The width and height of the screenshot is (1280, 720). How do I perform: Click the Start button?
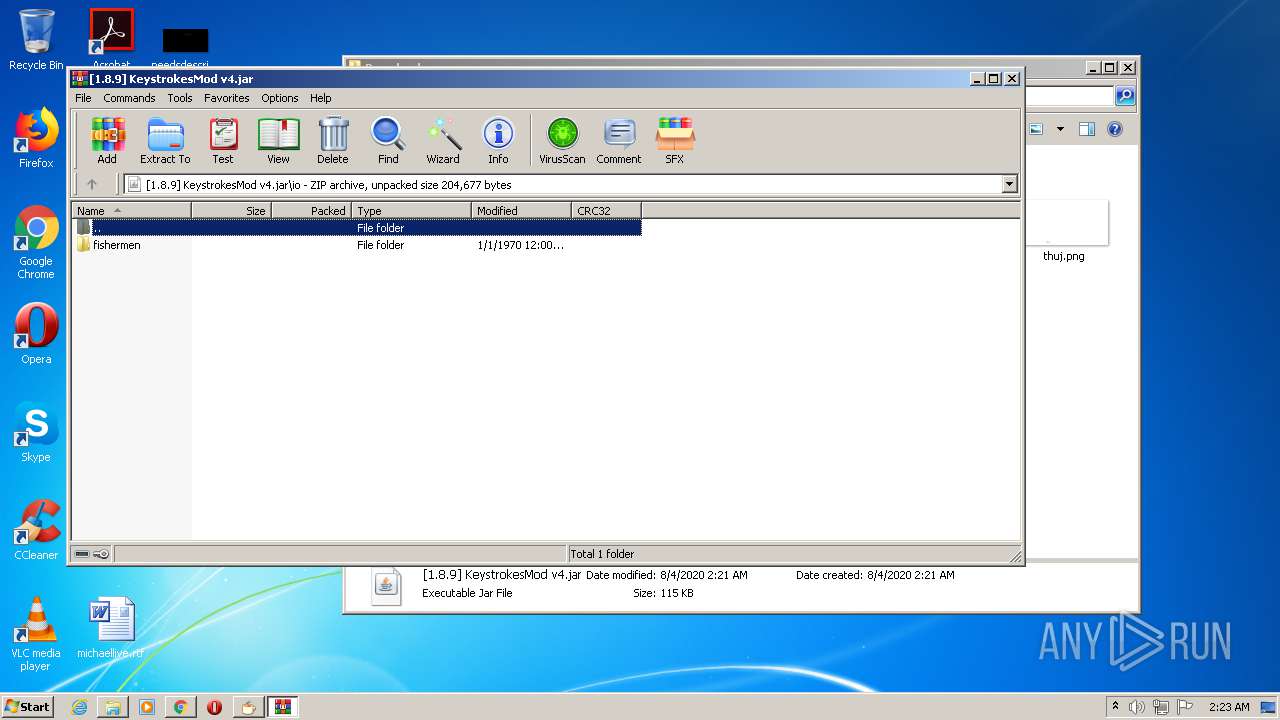point(28,706)
